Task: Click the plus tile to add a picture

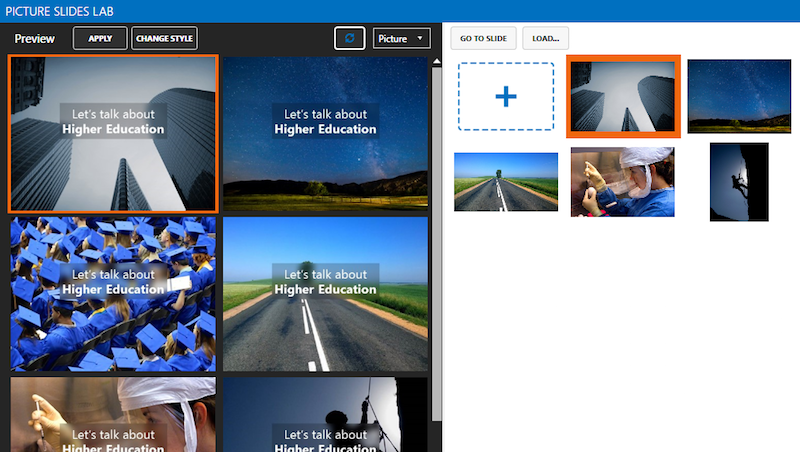Action: point(506,96)
